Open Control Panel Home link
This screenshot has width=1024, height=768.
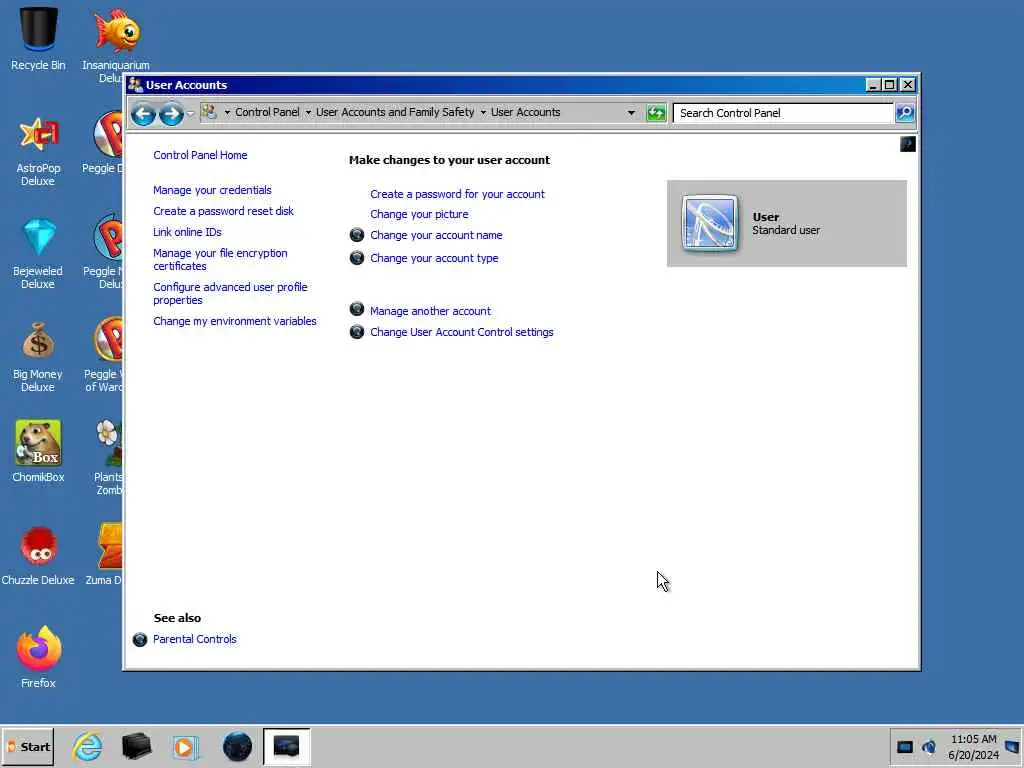200,155
